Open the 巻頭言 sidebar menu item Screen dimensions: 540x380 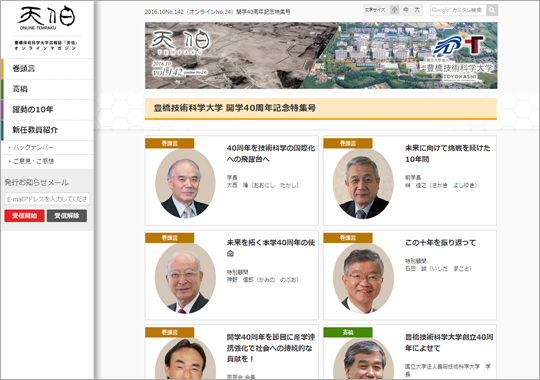47,69
